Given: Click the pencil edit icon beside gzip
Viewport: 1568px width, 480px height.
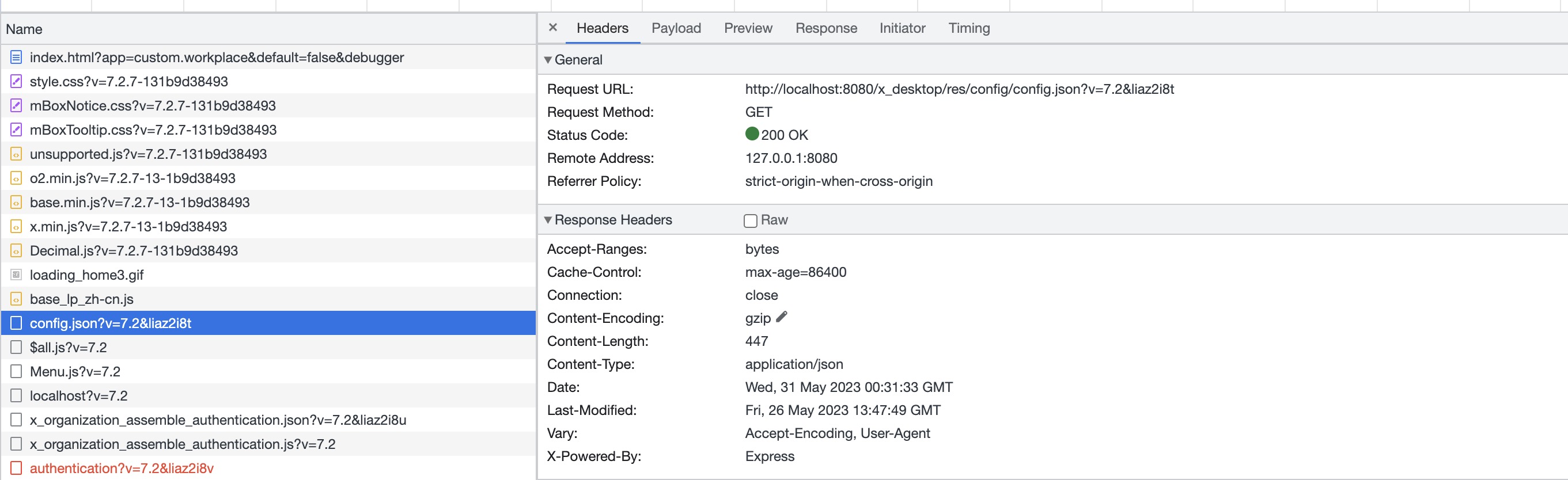Looking at the screenshot, I should coord(782,317).
